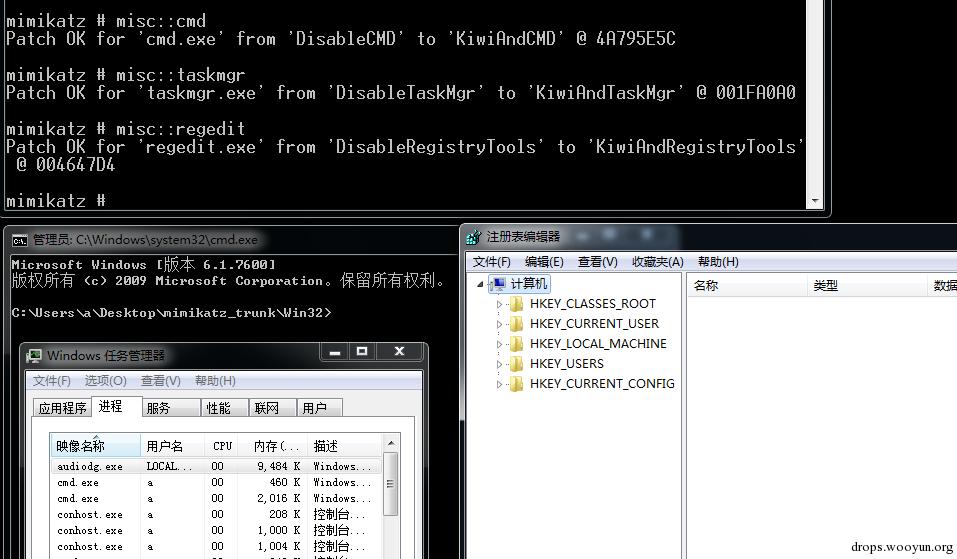The image size is (957, 559).
Task: Select the audiodg.exe process row
Action: pyautogui.click(x=217, y=466)
